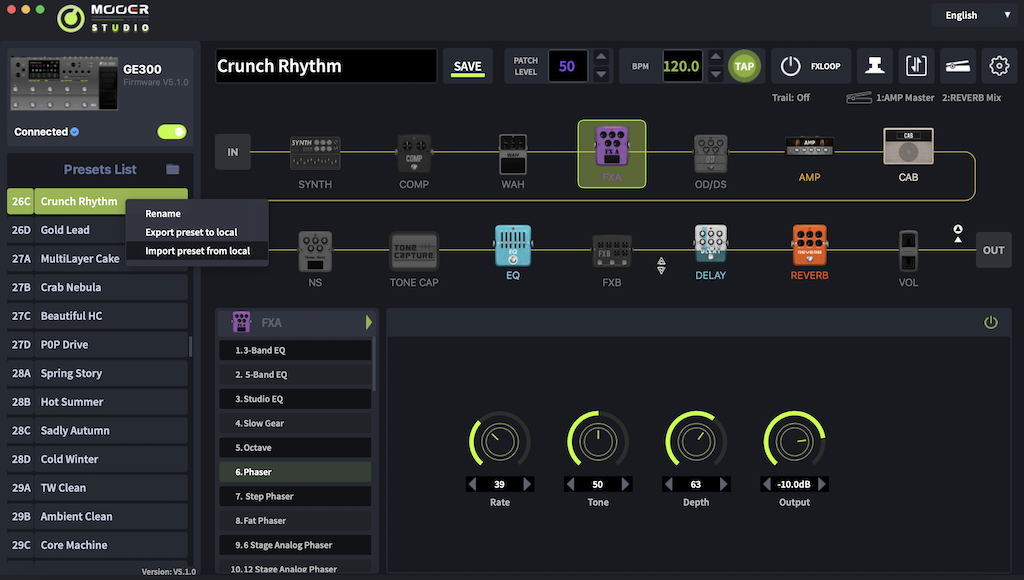Click the REVERB pedal icon
This screenshot has width=1024, height=580.
809,246
